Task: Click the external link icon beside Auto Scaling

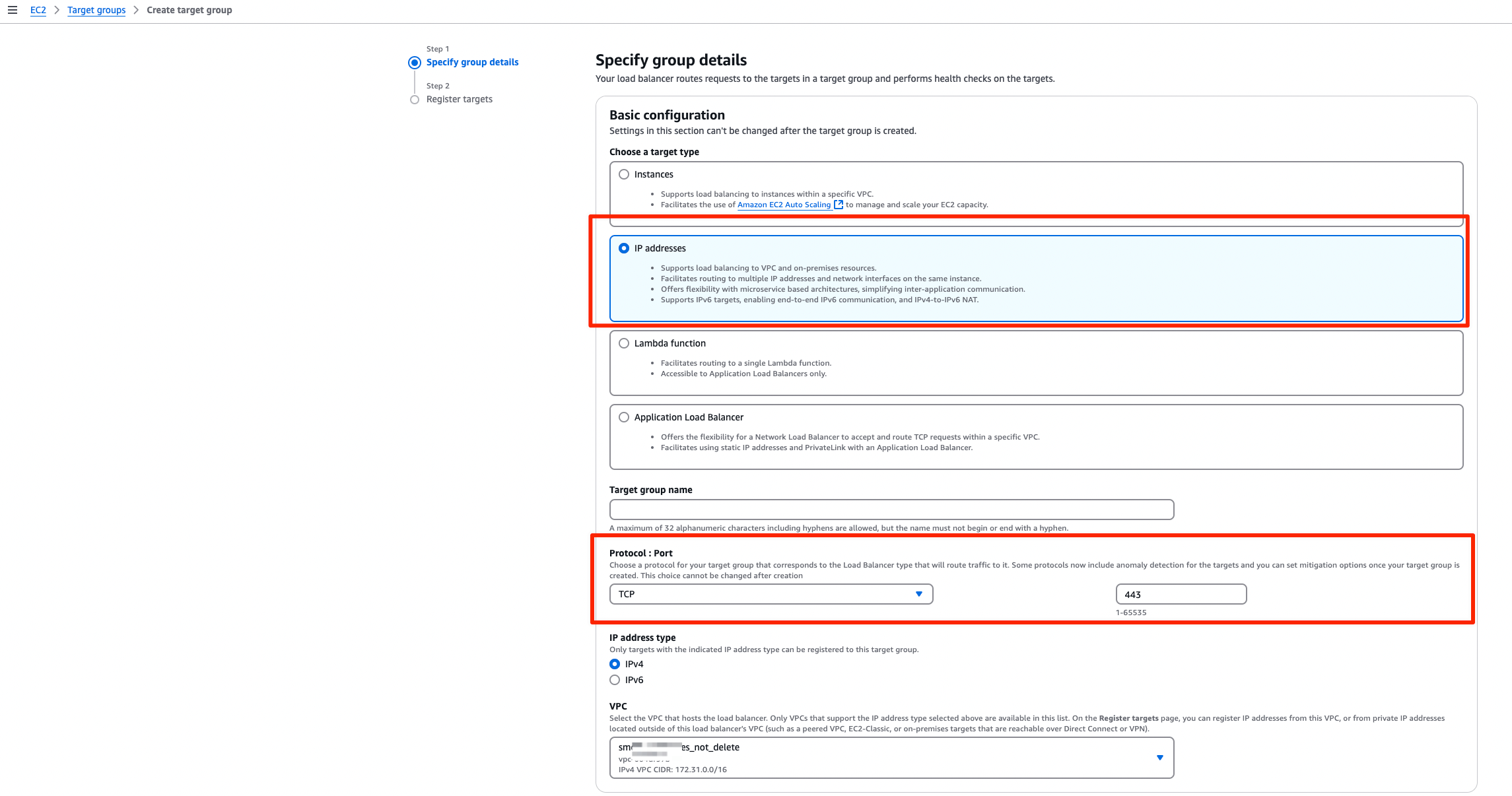Action: point(839,205)
